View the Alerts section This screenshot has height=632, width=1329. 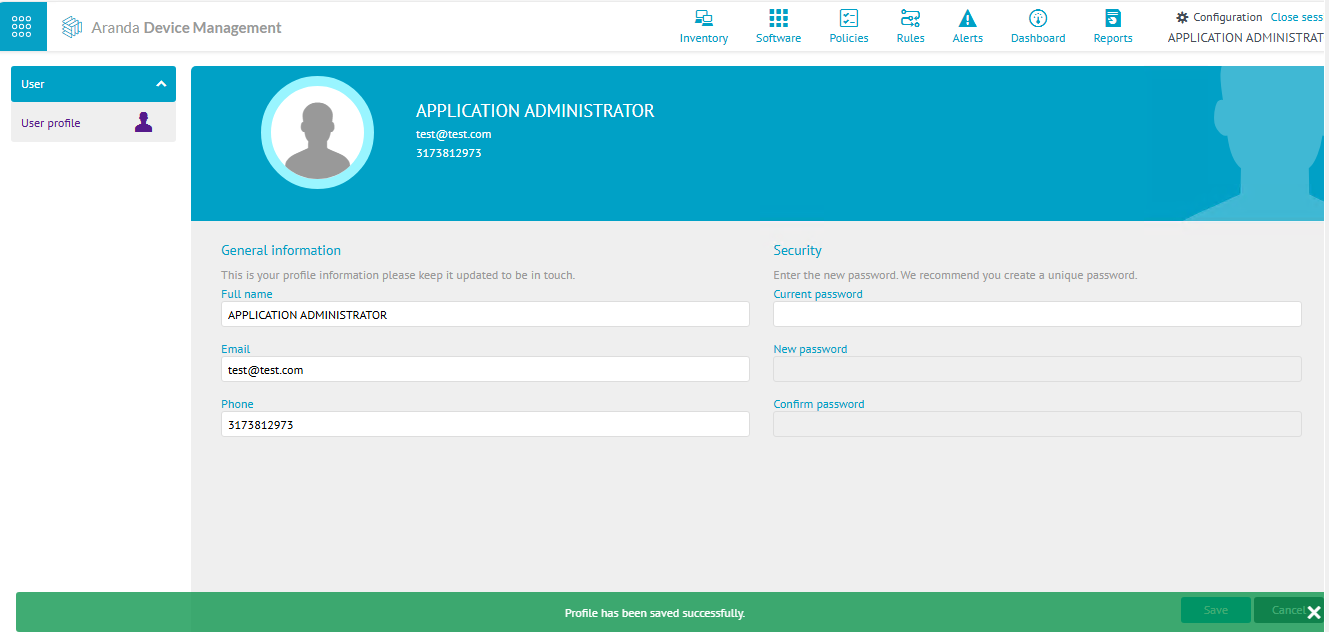[x=967, y=27]
